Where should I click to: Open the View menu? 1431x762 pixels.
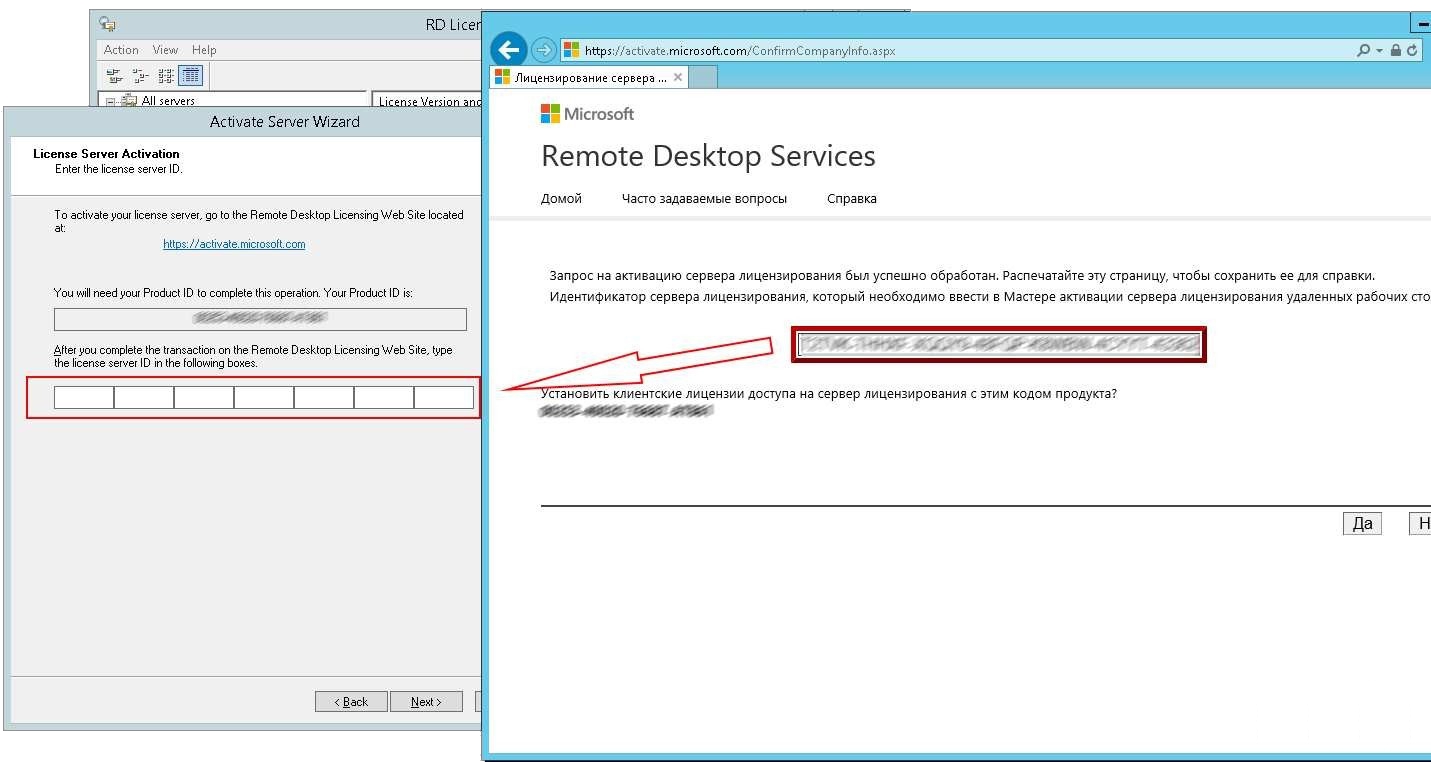point(165,50)
